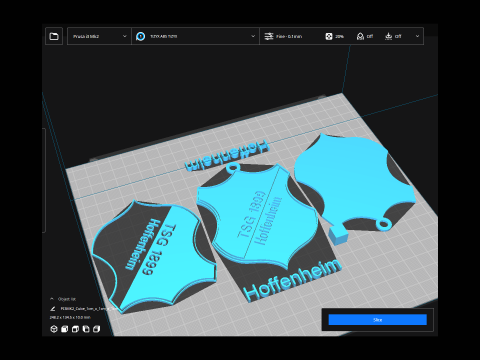This screenshot has height=360, width=480.
Task: Click the object dimensions text in mm
Action: pyautogui.click(x=70, y=317)
